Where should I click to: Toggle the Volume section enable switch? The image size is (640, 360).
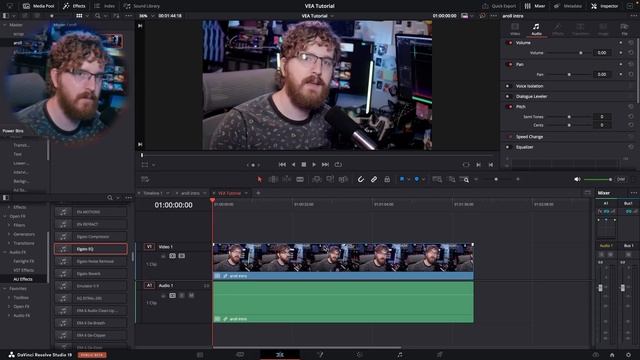click(x=509, y=42)
